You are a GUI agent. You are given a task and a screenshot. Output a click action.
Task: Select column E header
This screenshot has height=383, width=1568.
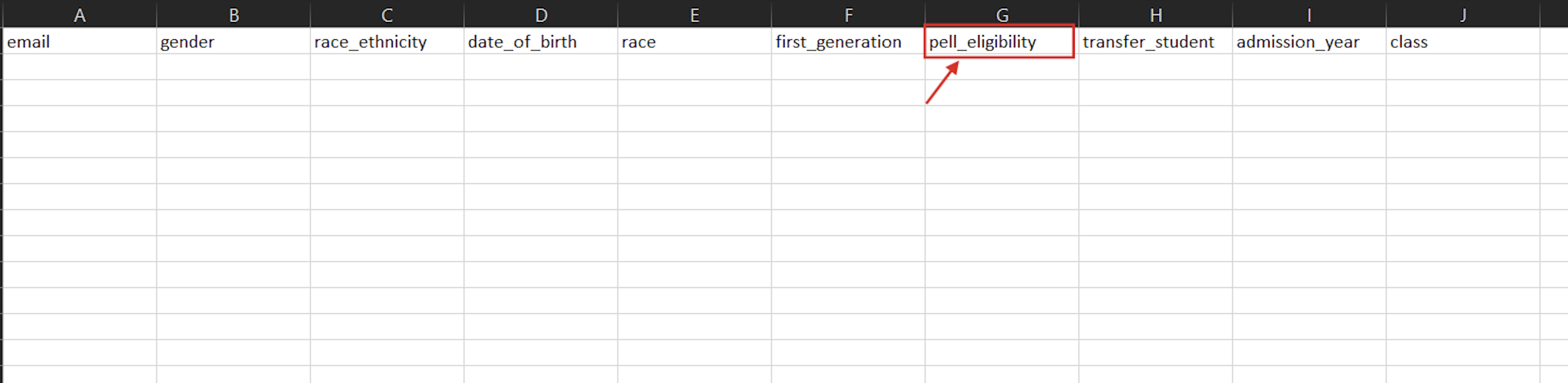(694, 15)
